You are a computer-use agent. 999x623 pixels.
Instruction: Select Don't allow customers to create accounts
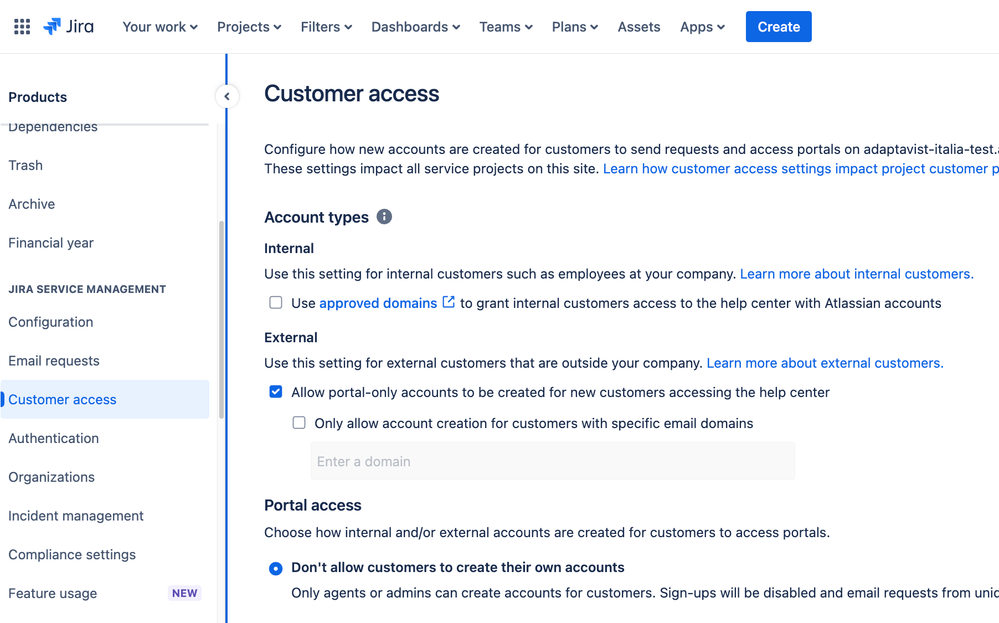coord(275,568)
